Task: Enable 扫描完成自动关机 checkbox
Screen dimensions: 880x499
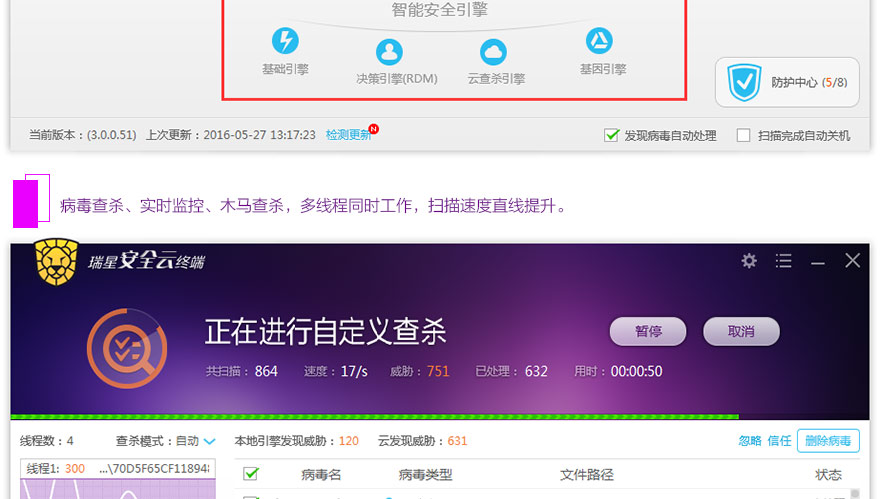Action: [x=743, y=135]
